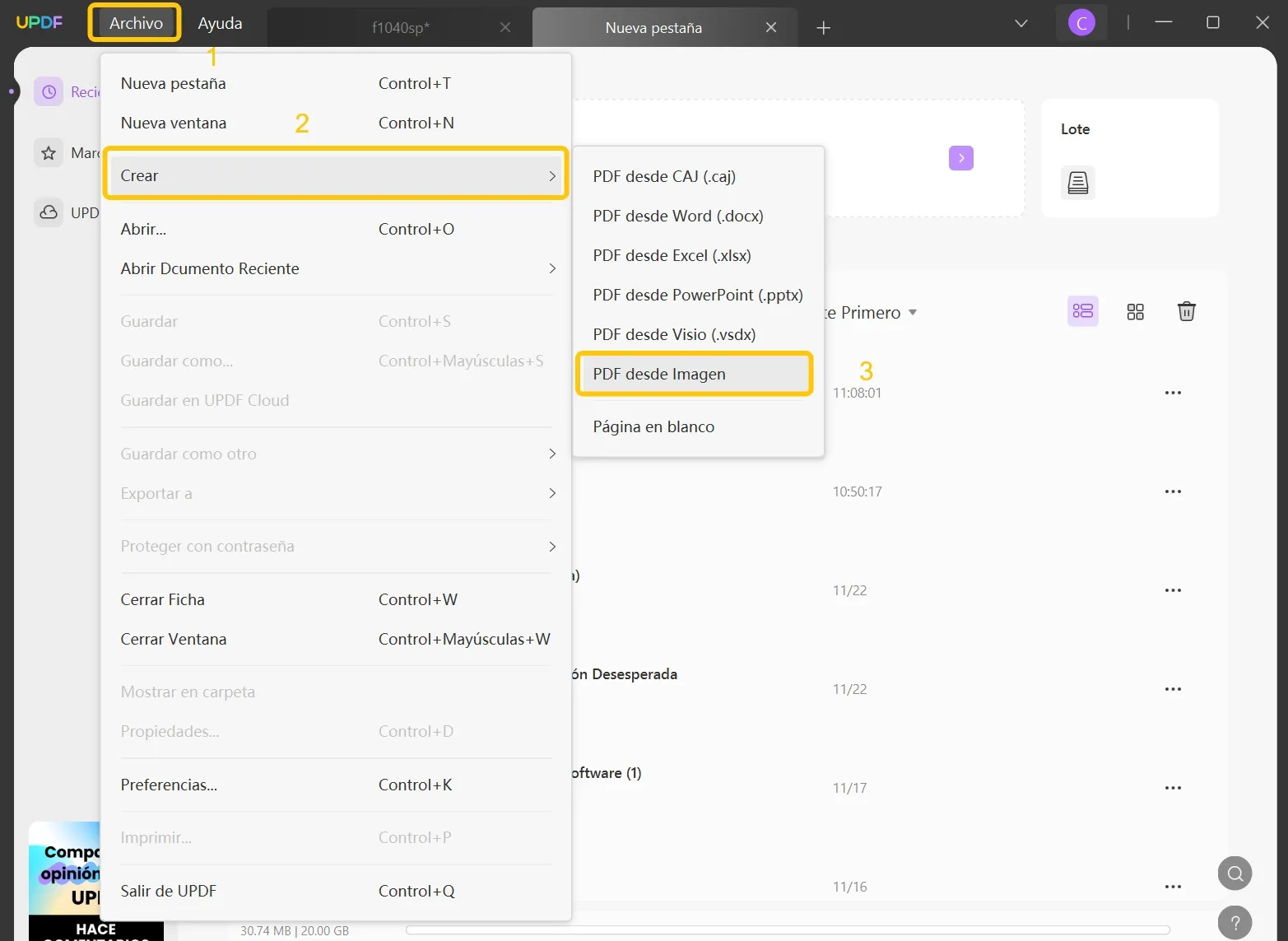The width and height of the screenshot is (1288, 941).
Task: Switch to the f1040sp* tab
Action: tap(401, 27)
